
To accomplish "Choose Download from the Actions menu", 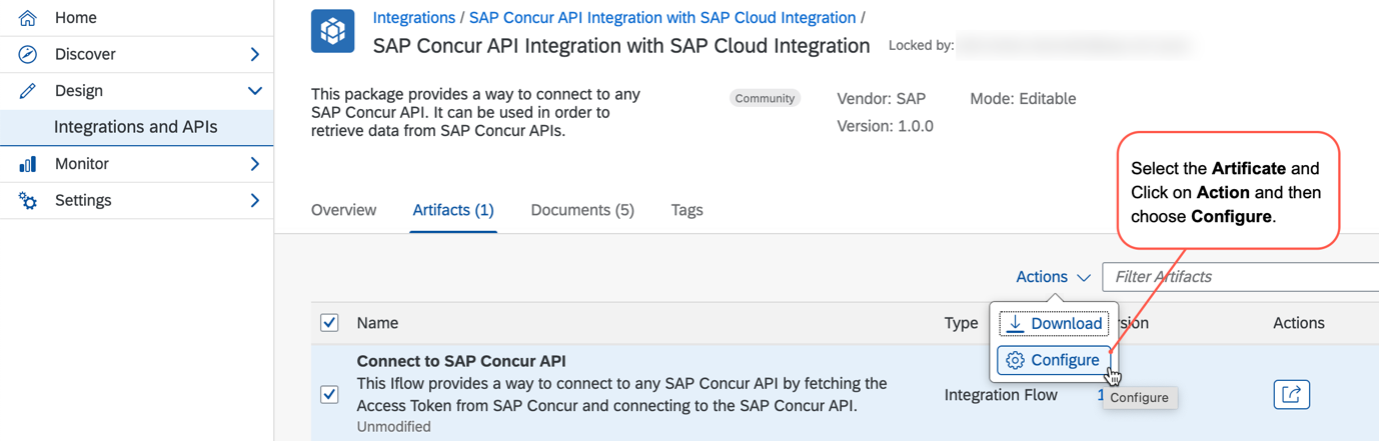I will click(1054, 323).
